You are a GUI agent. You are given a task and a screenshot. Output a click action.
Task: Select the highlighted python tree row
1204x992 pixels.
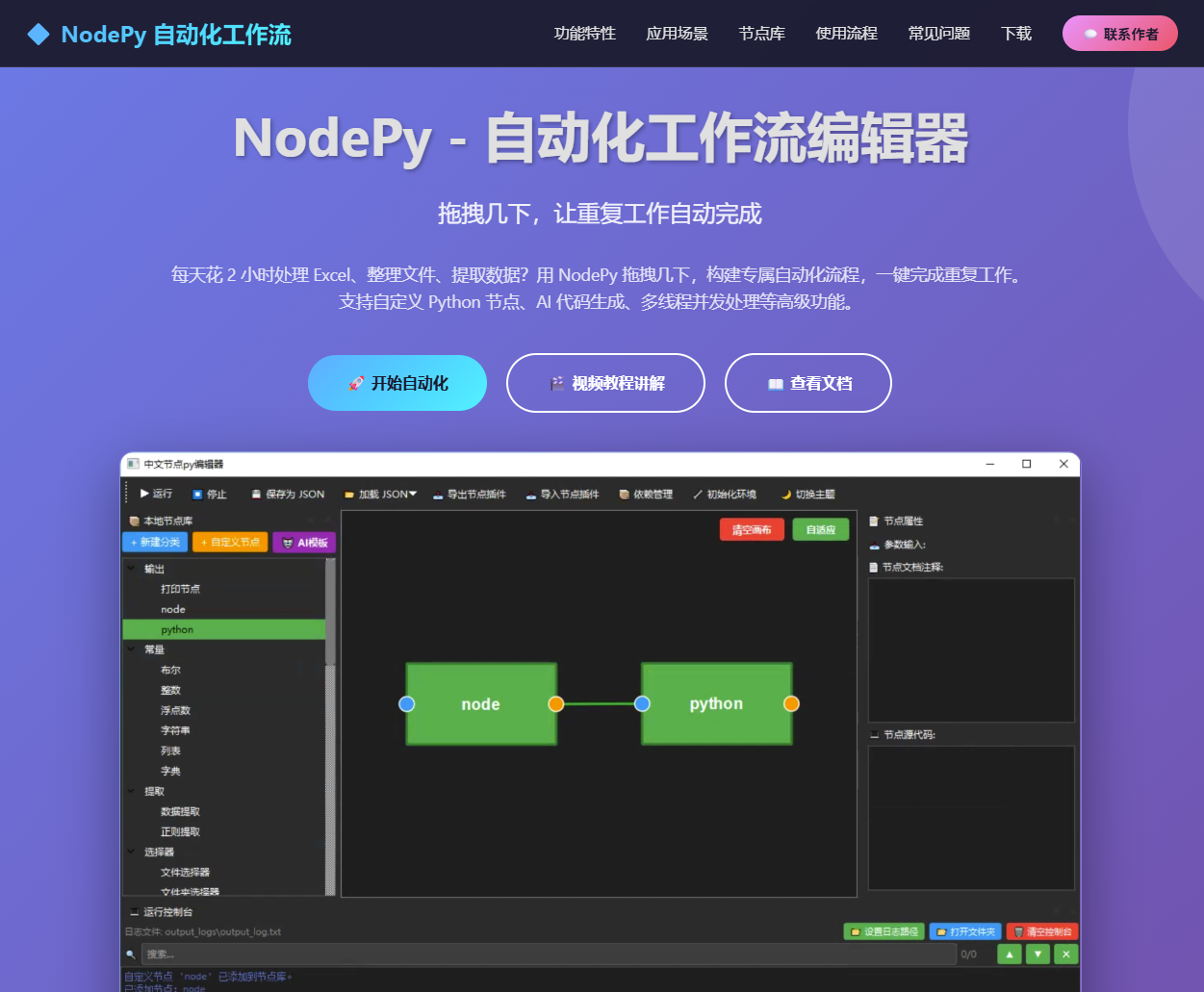[224, 629]
